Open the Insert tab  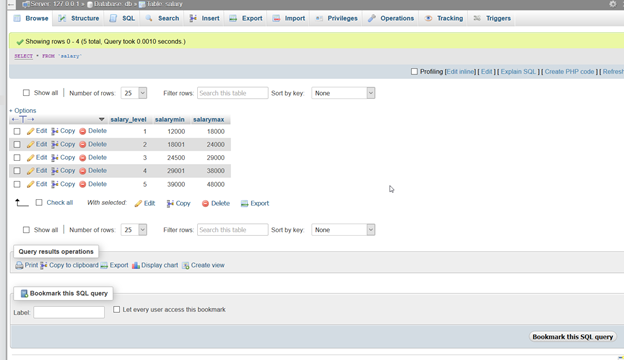coord(205,18)
